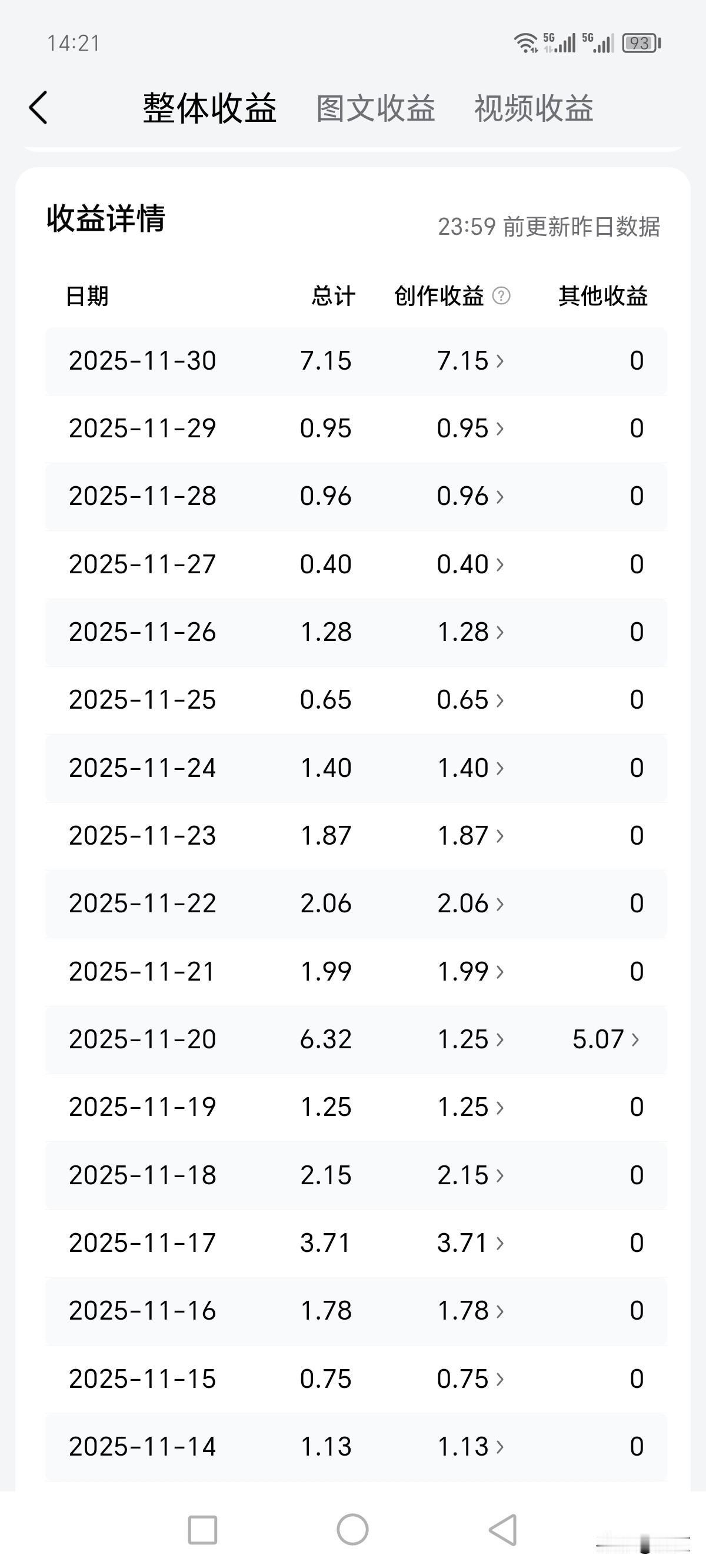Open 2.06 creation income details for 2025-11-22

coord(471,903)
